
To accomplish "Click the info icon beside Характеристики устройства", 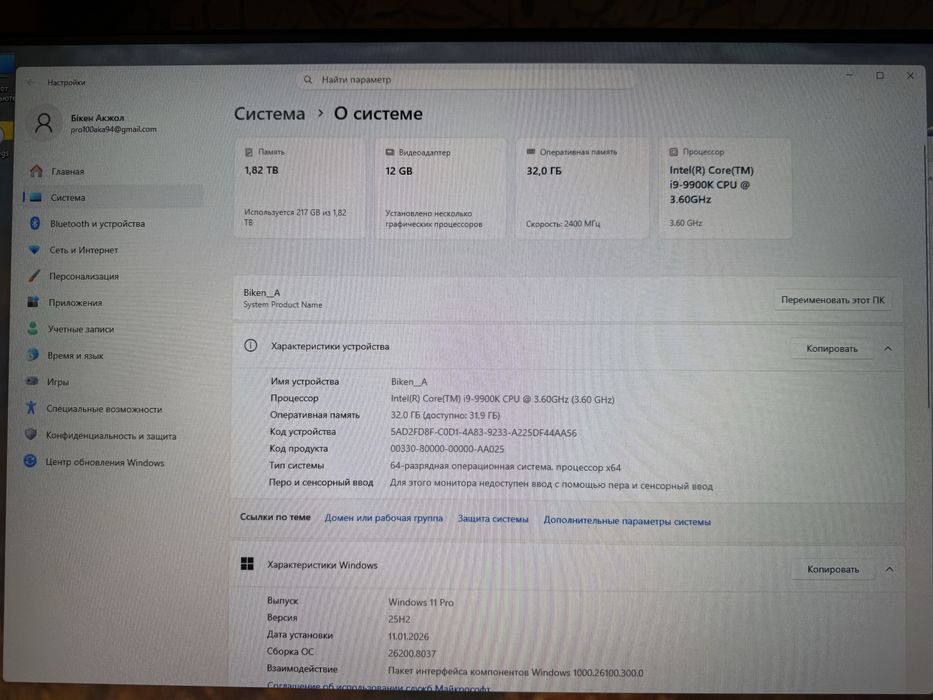I will [x=251, y=345].
